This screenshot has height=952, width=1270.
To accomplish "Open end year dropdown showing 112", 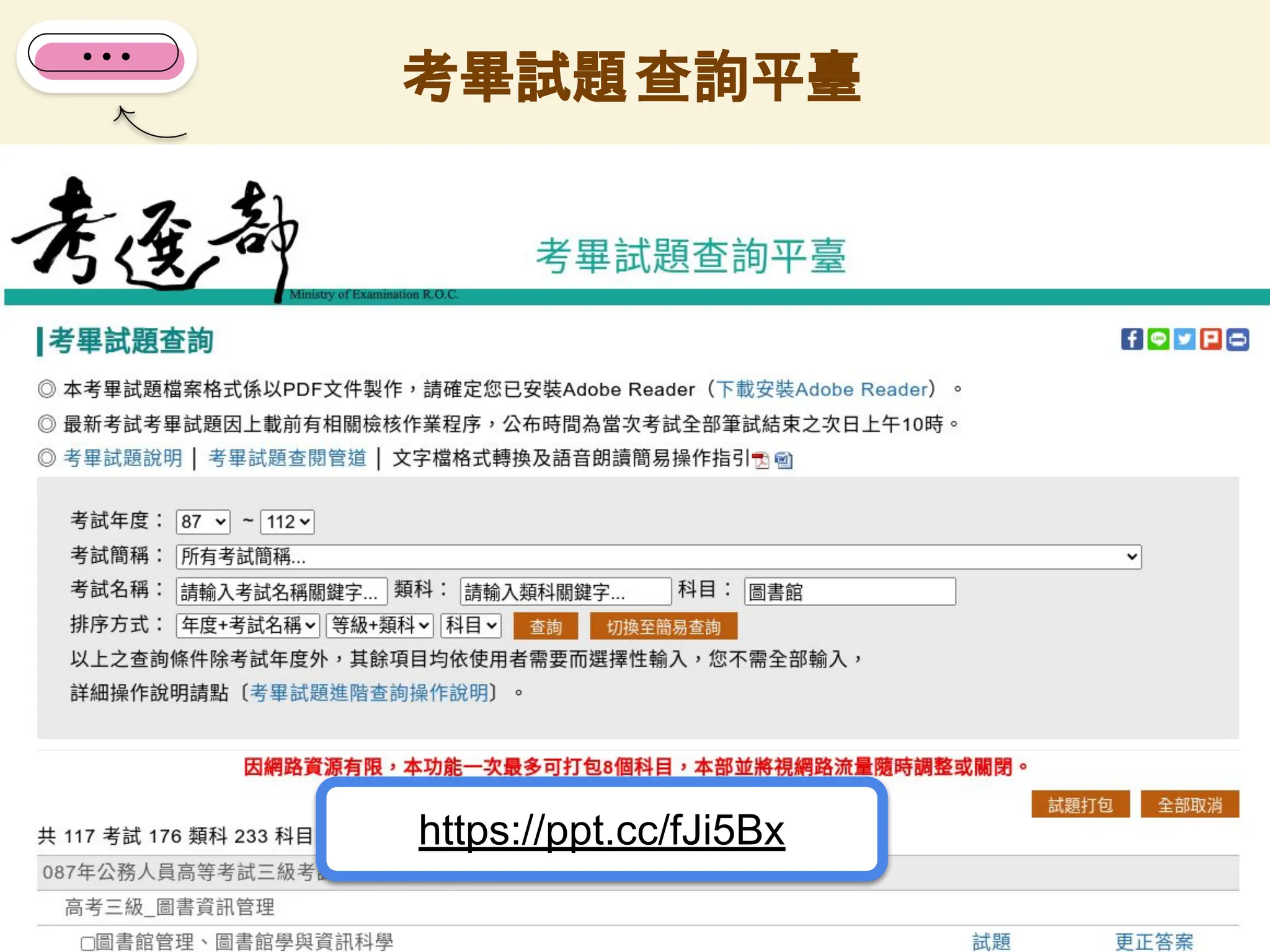I will point(288,522).
